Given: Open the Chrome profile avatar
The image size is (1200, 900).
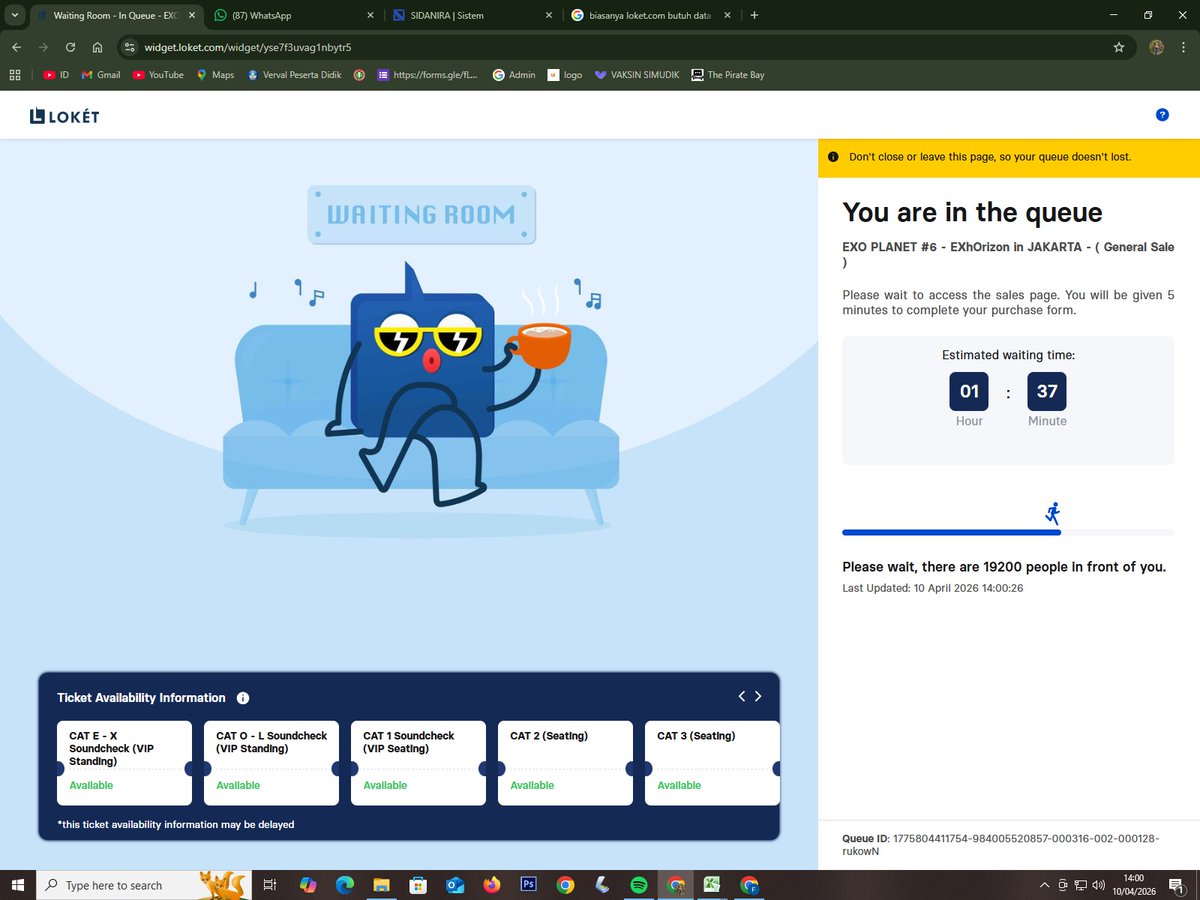Looking at the screenshot, I should click(1157, 47).
